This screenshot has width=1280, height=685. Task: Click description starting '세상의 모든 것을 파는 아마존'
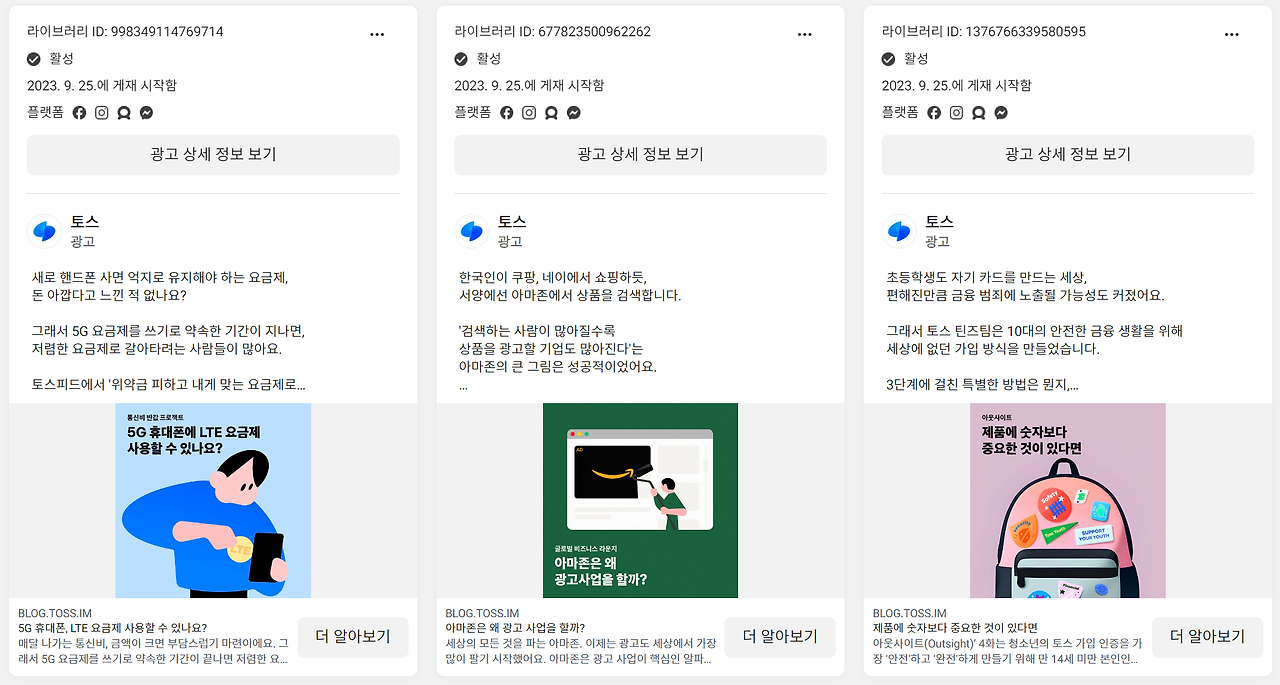tap(580, 651)
